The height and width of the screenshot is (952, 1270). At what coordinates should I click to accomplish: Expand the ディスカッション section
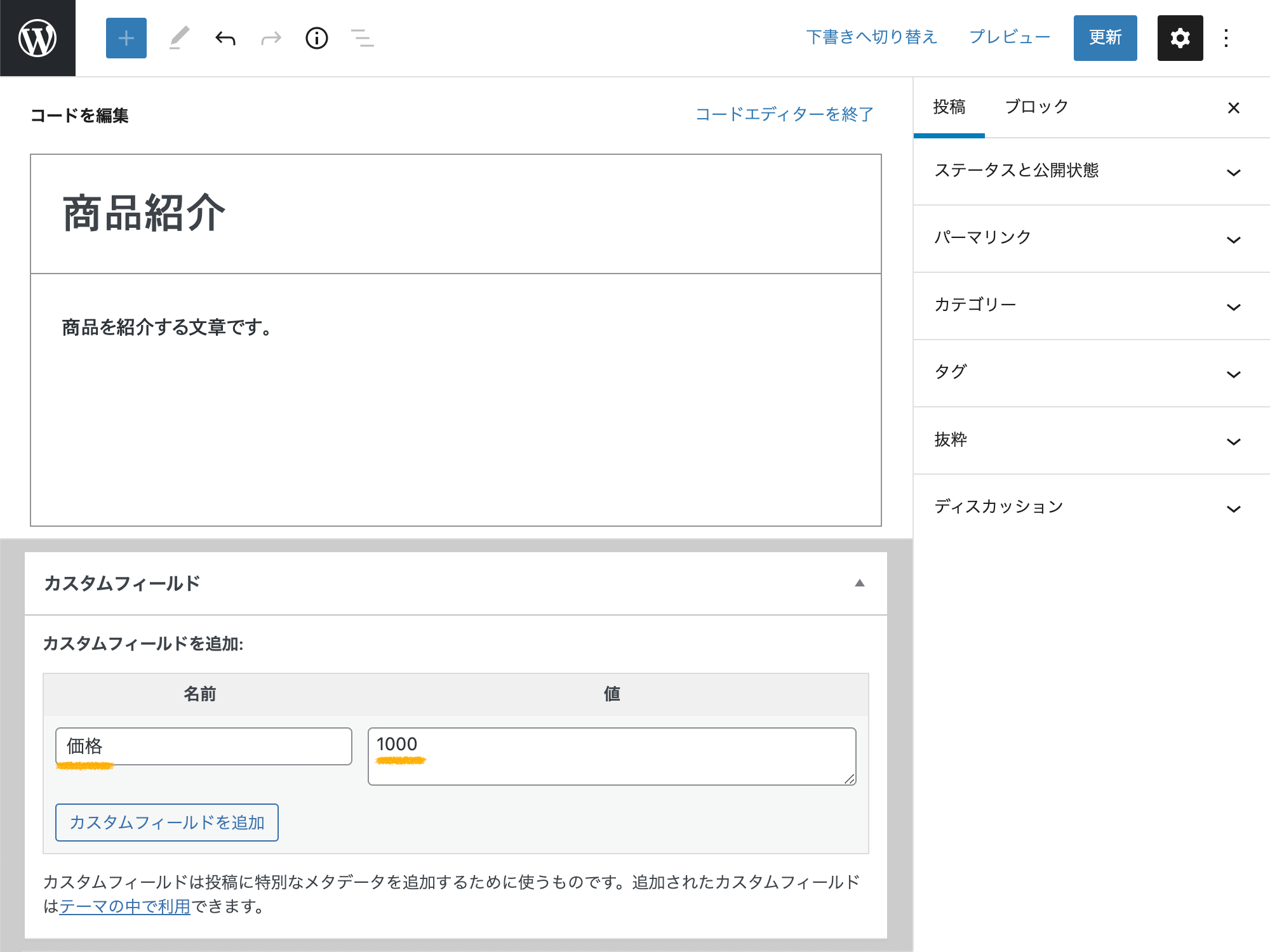1092,508
